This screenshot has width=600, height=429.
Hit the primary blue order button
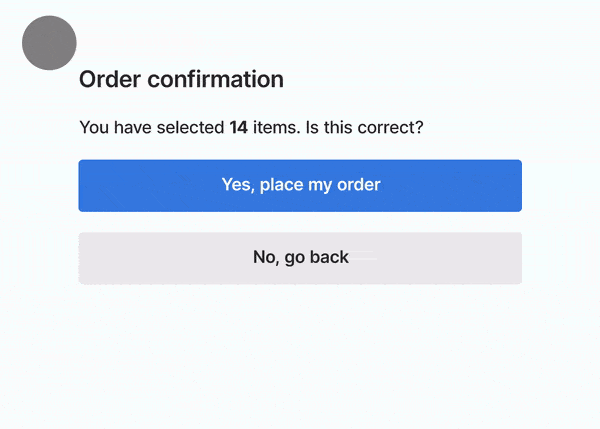(x=300, y=185)
